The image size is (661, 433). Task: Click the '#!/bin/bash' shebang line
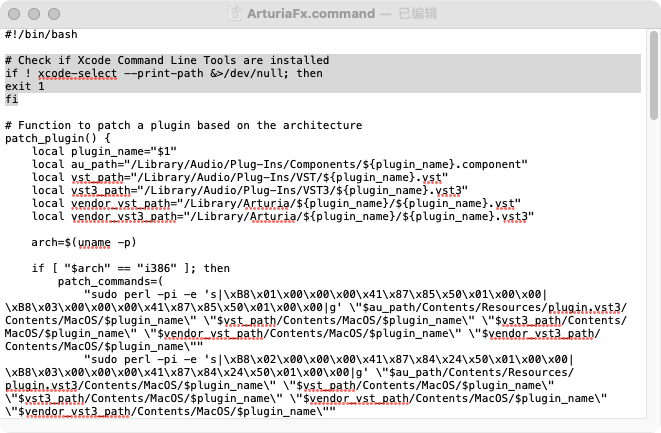coord(41,34)
